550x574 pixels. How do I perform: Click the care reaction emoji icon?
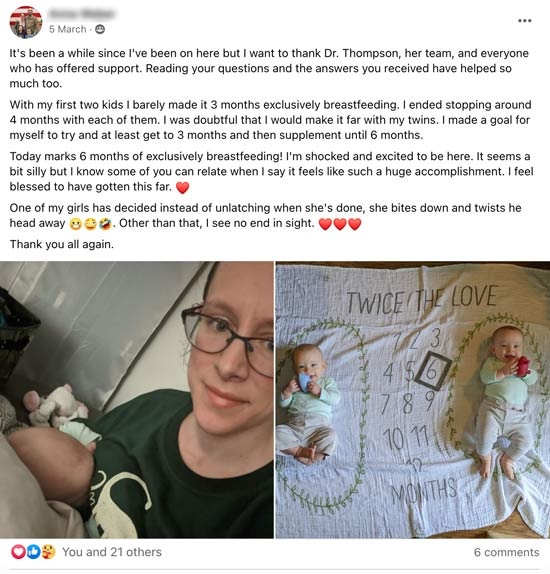pos(48,552)
